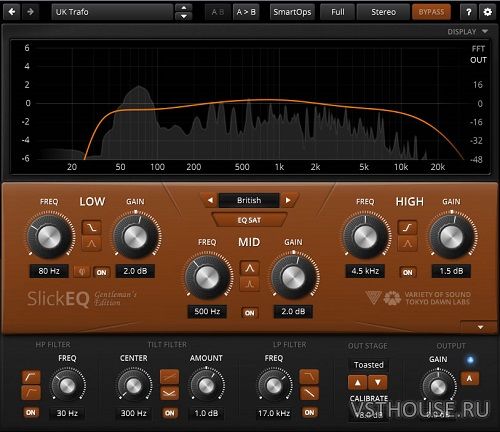This screenshot has width=500, height=432.
Task: Toggle LP filter ON switch
Action: coord(309,412)
